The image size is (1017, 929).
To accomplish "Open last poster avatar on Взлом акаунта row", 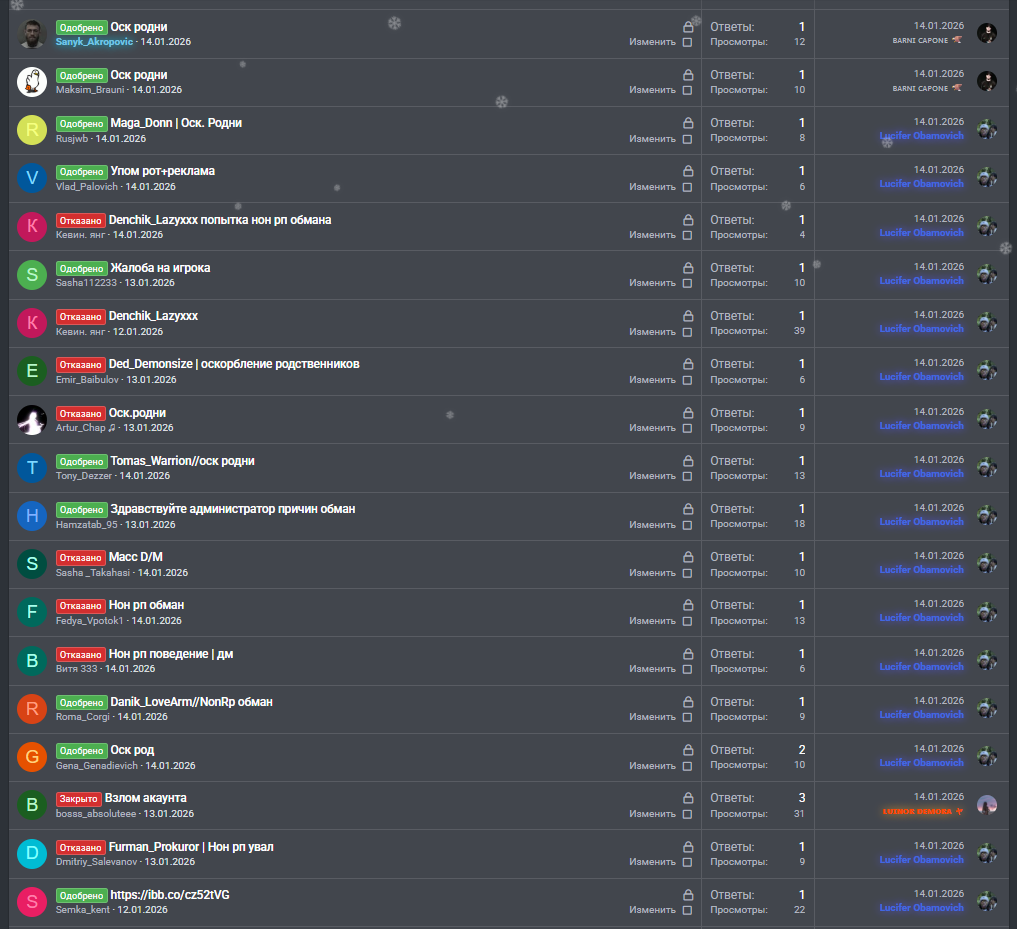I will [x=987, y=805].
